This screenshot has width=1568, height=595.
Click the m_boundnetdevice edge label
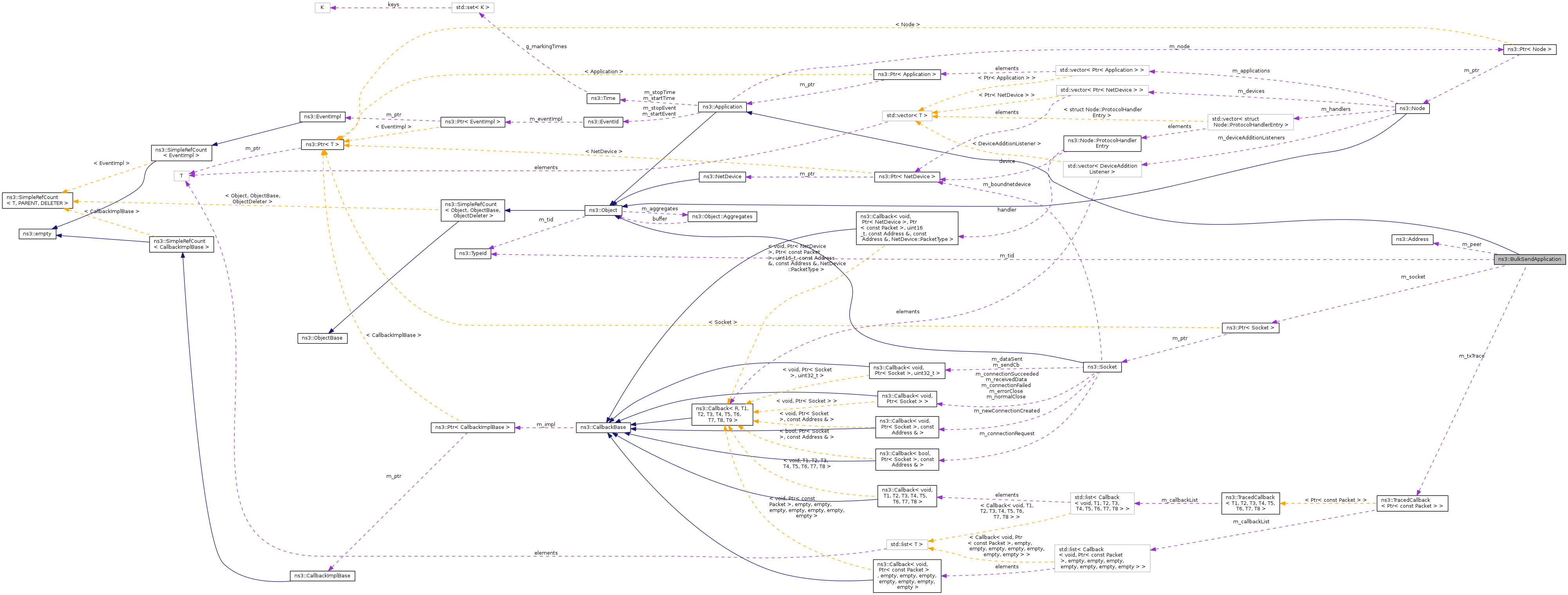click(x=1006, y=184)
